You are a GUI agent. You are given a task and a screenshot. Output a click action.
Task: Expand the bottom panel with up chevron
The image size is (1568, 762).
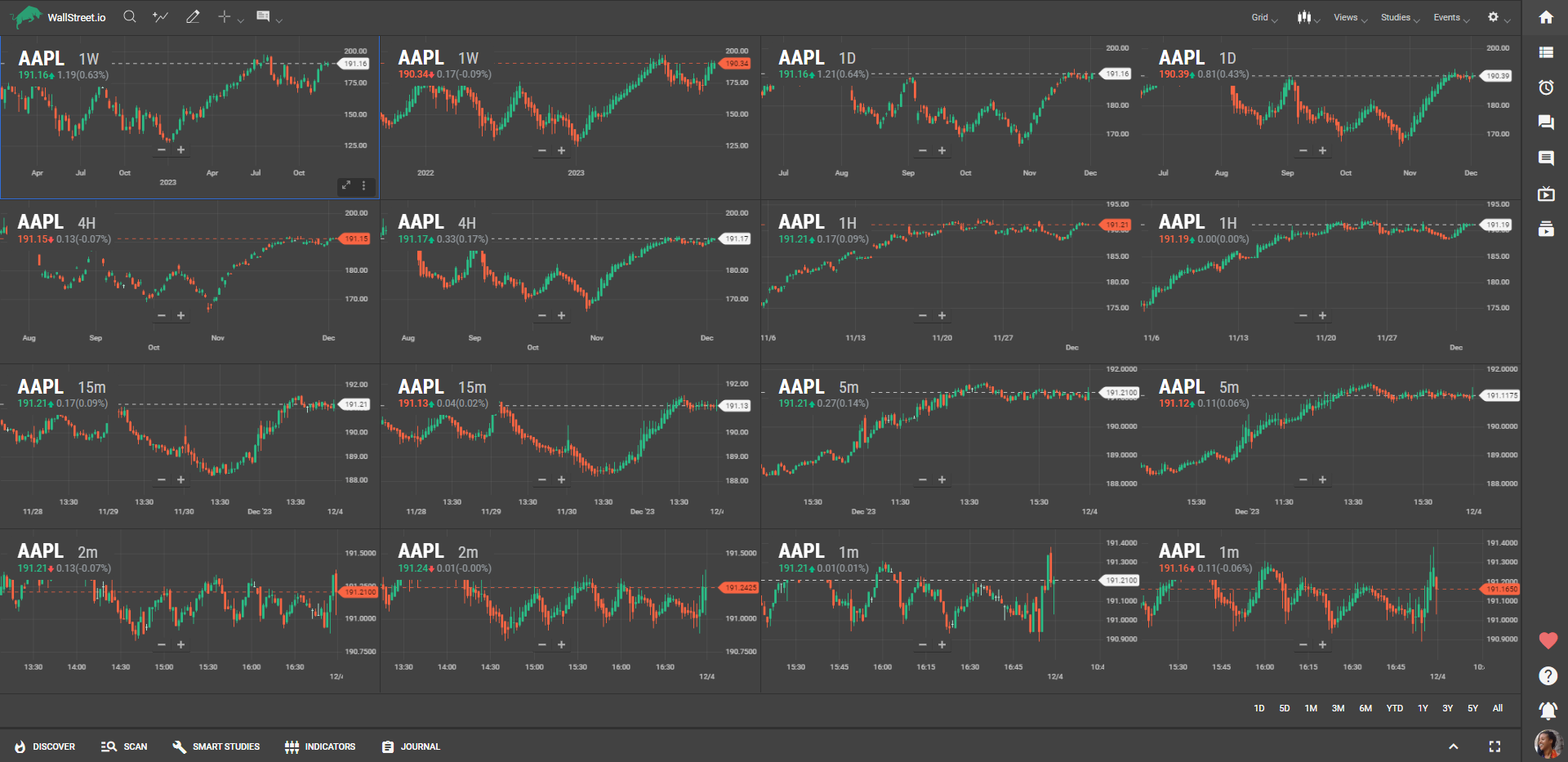(x=1453, y=746)
